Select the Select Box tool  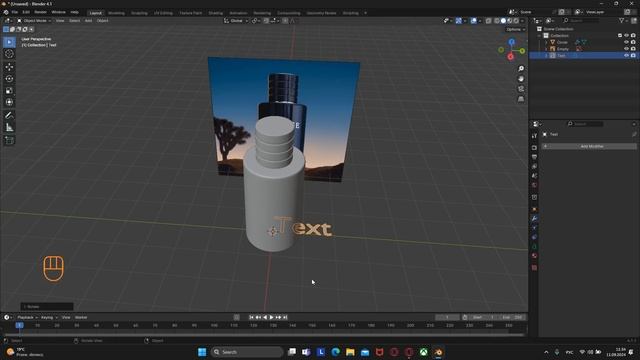coord(9,42)
